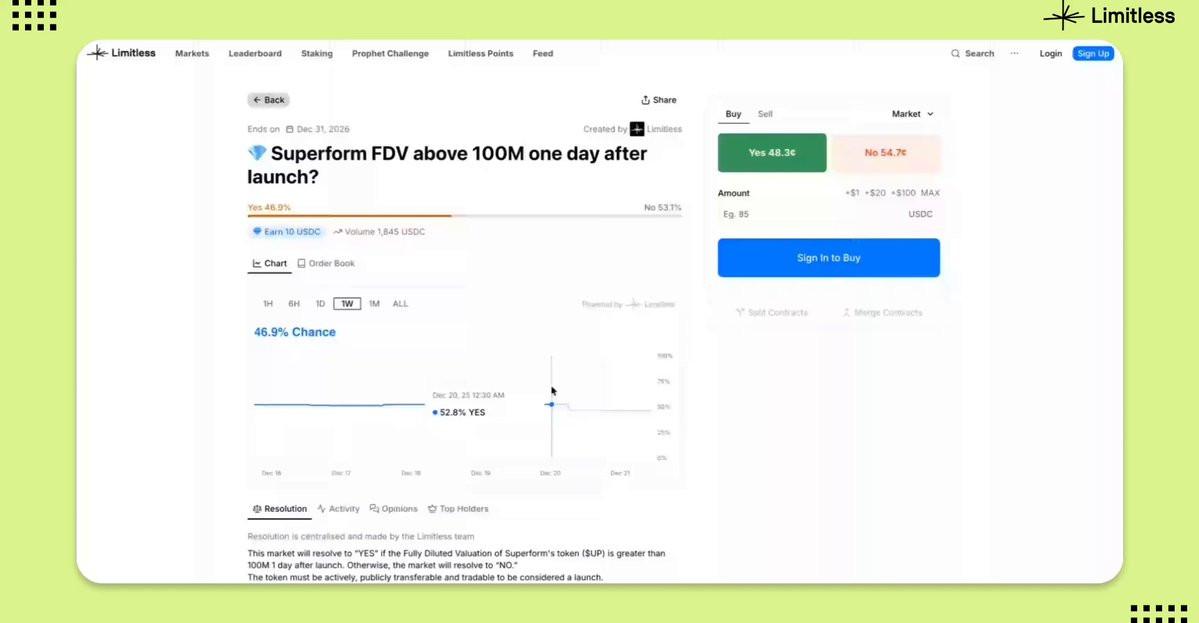
Task: Click the Dec 31, 2026 end date
Action: click(317, 129)
